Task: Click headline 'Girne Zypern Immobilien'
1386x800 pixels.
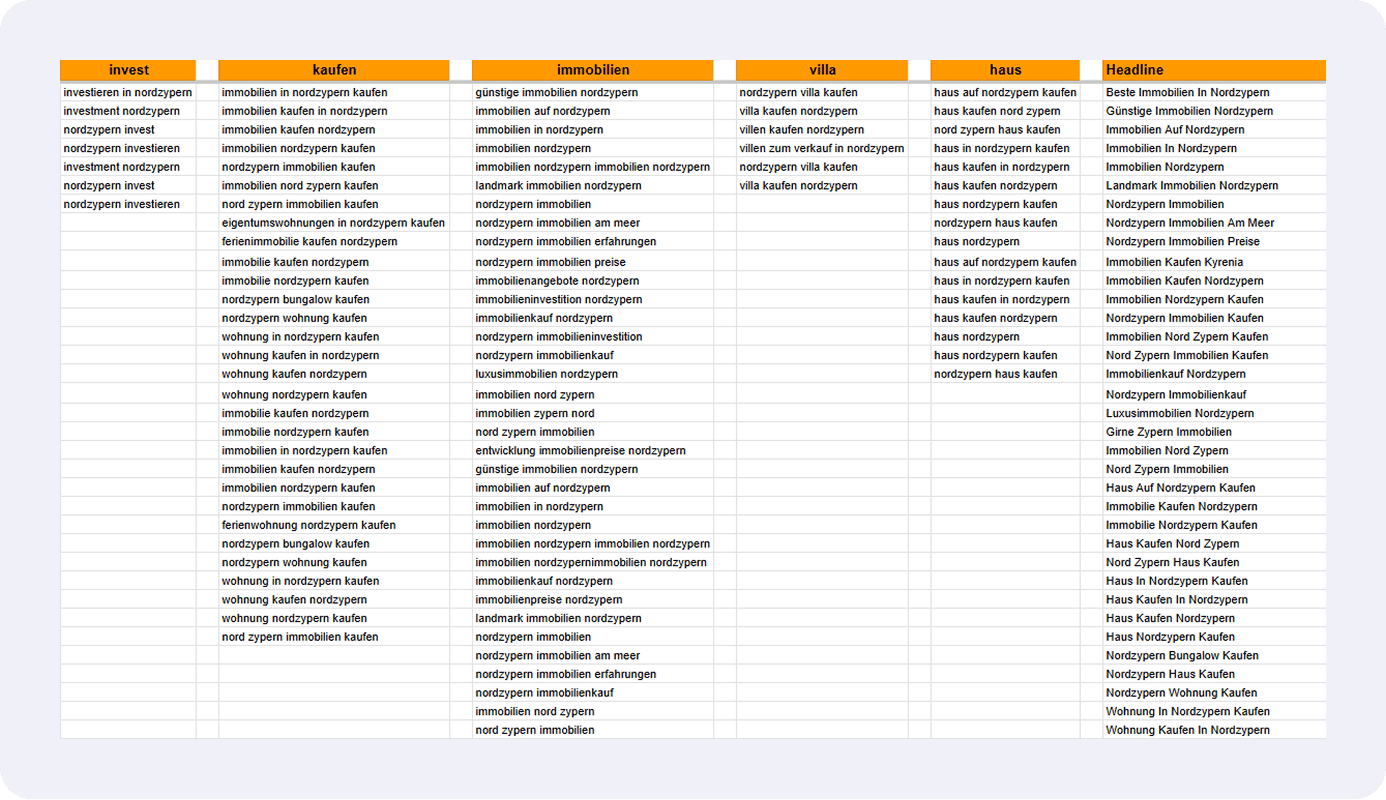Action: (x=1168, y=432)
